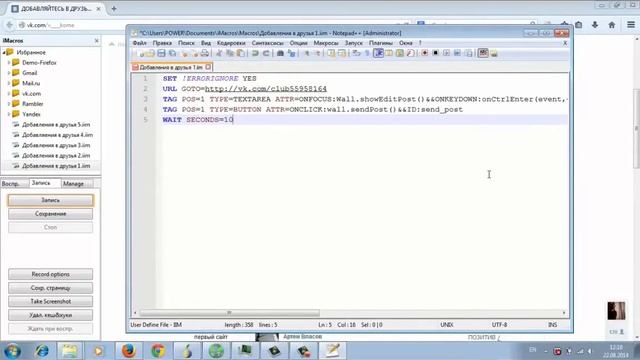The width and height of the screenshot is (640, 360).
Task: Click the Synchronize Vertical Scrolling icon
Action: point(331,53)
